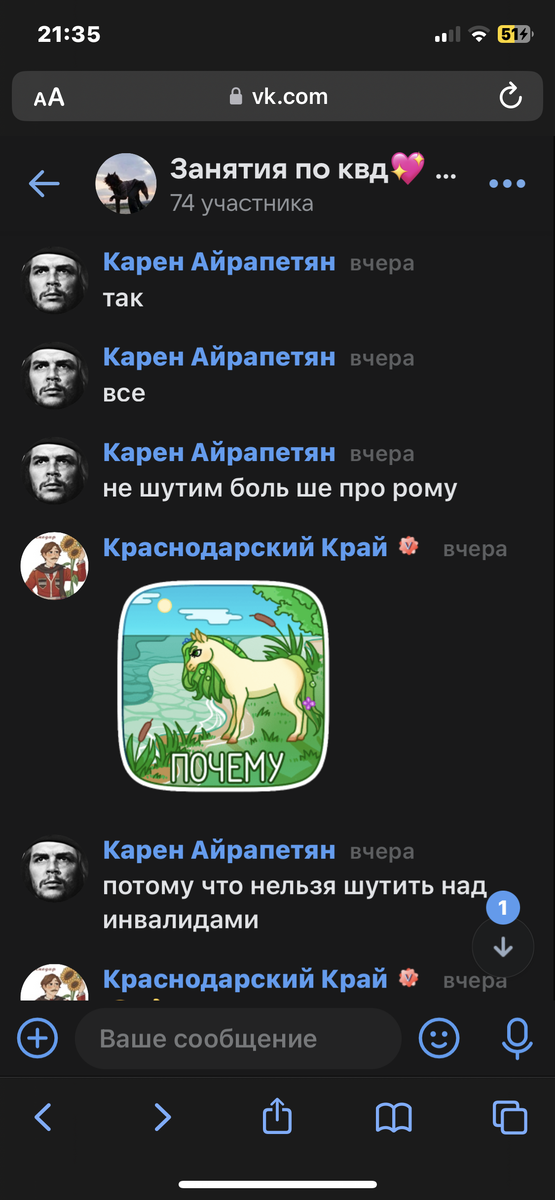Tap the plus attachment icon
Screen dimensions: 555x1200
37,1038
